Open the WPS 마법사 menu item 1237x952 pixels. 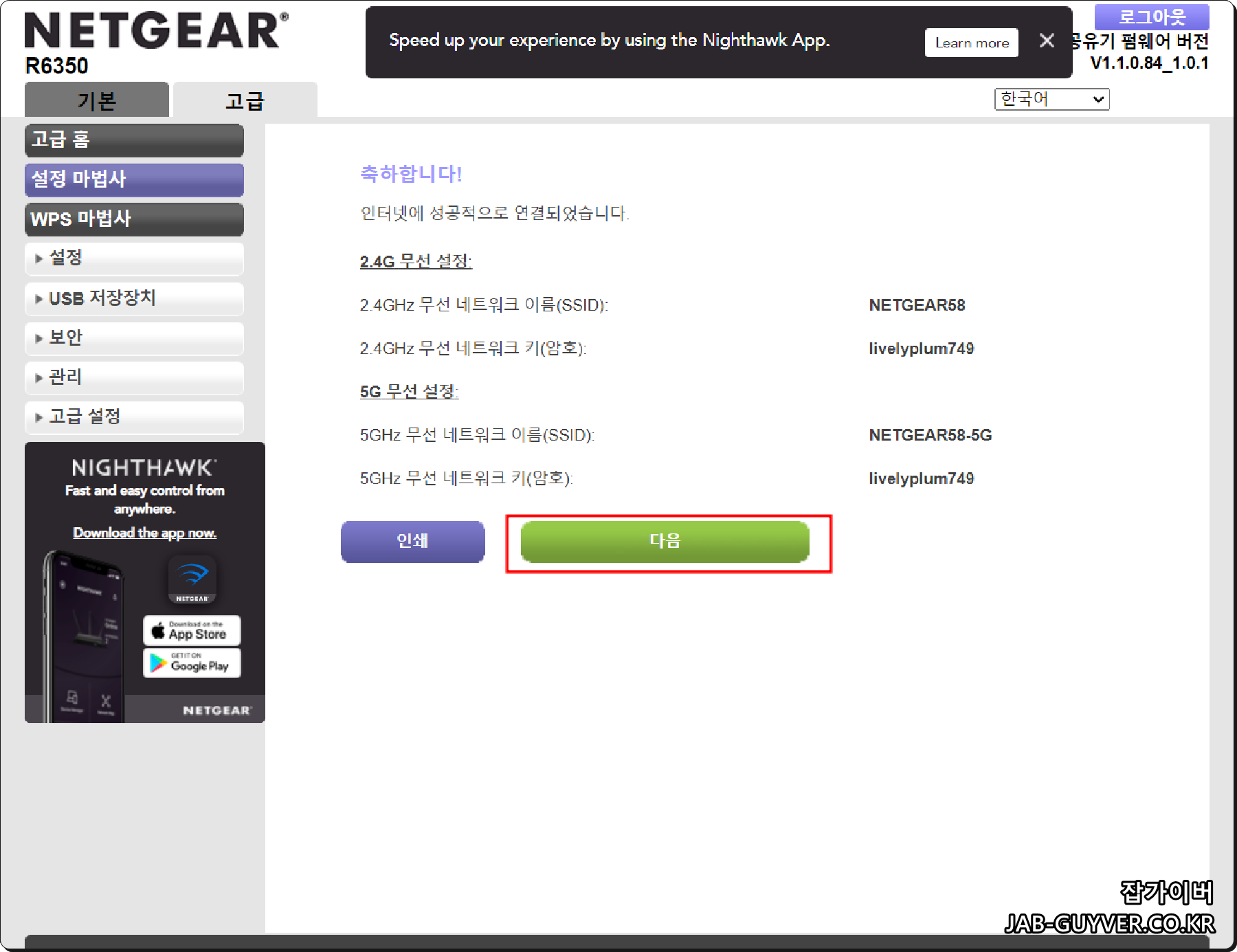(x=134, y=219)
